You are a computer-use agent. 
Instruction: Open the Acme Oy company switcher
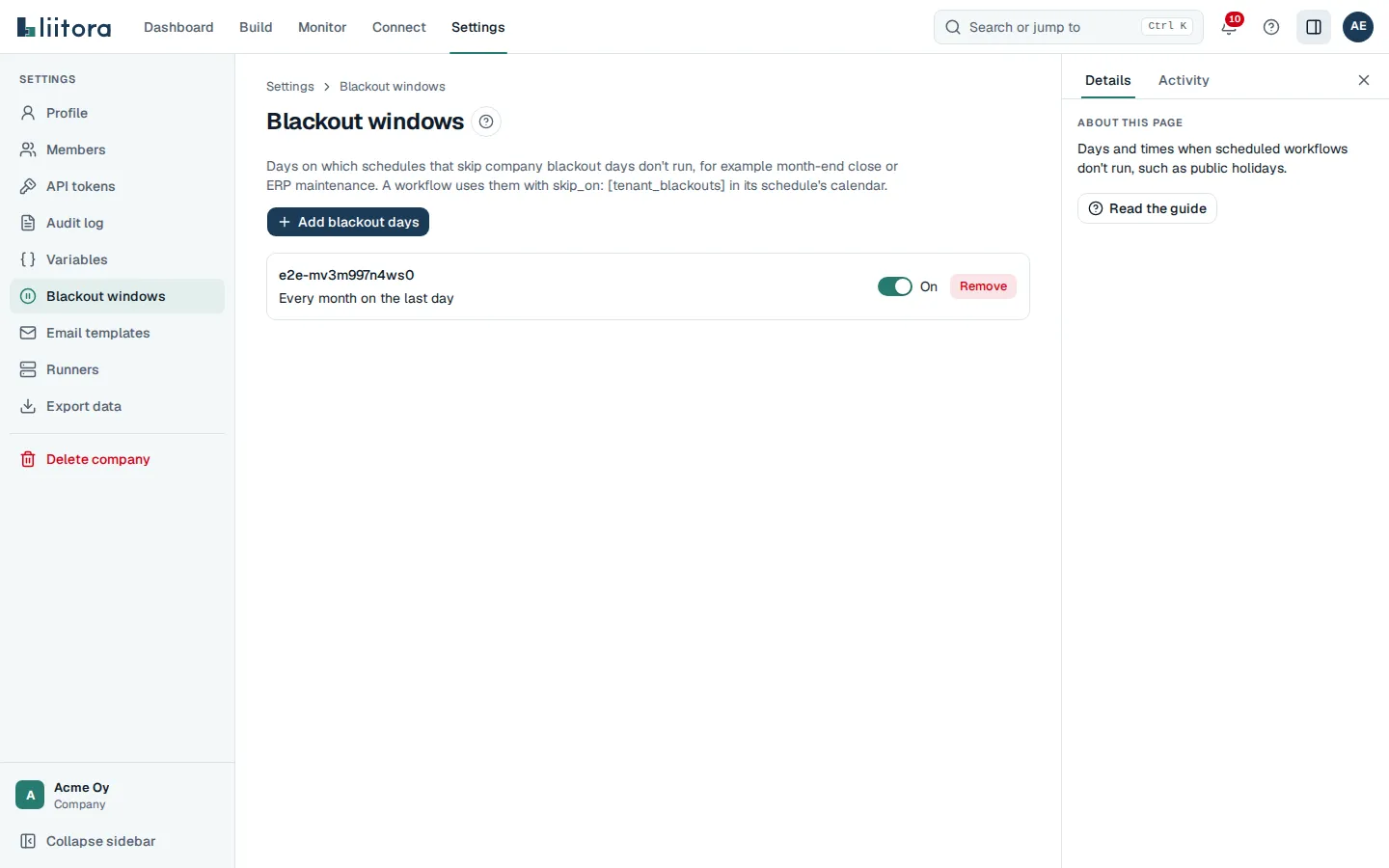tap(117, 795)
